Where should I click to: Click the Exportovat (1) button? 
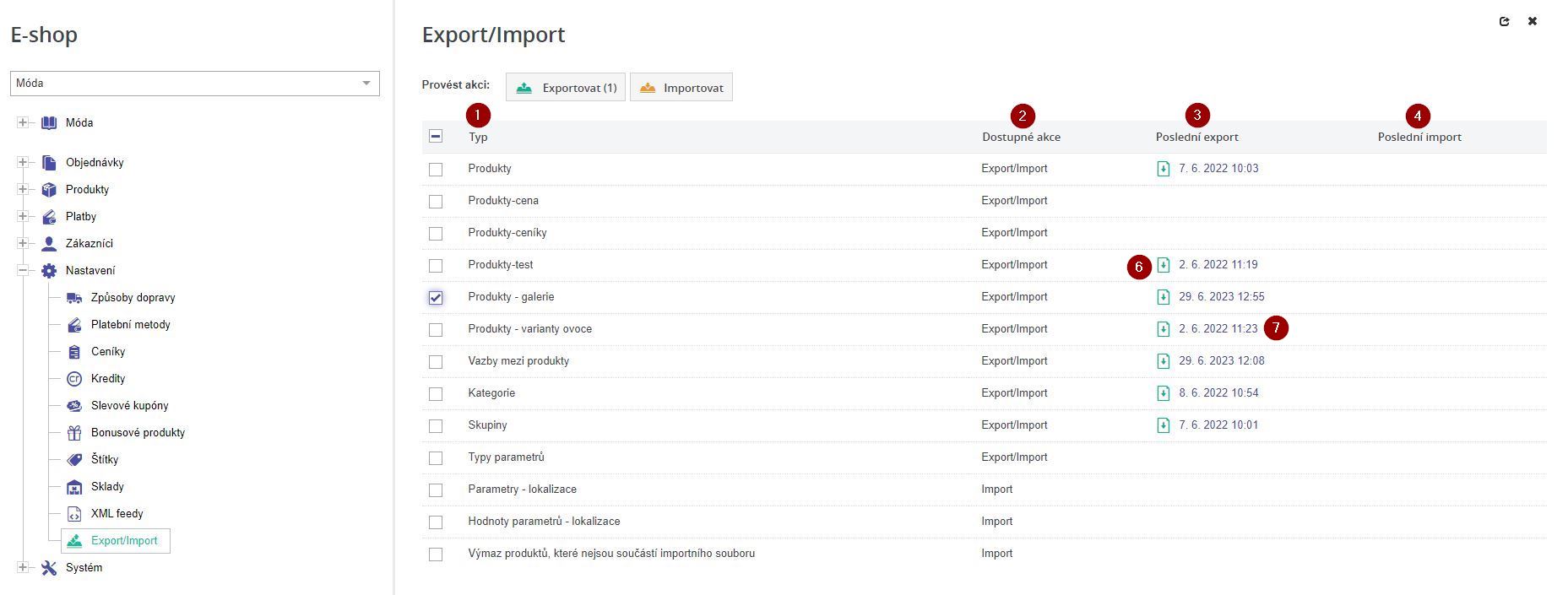coord(566,88)
